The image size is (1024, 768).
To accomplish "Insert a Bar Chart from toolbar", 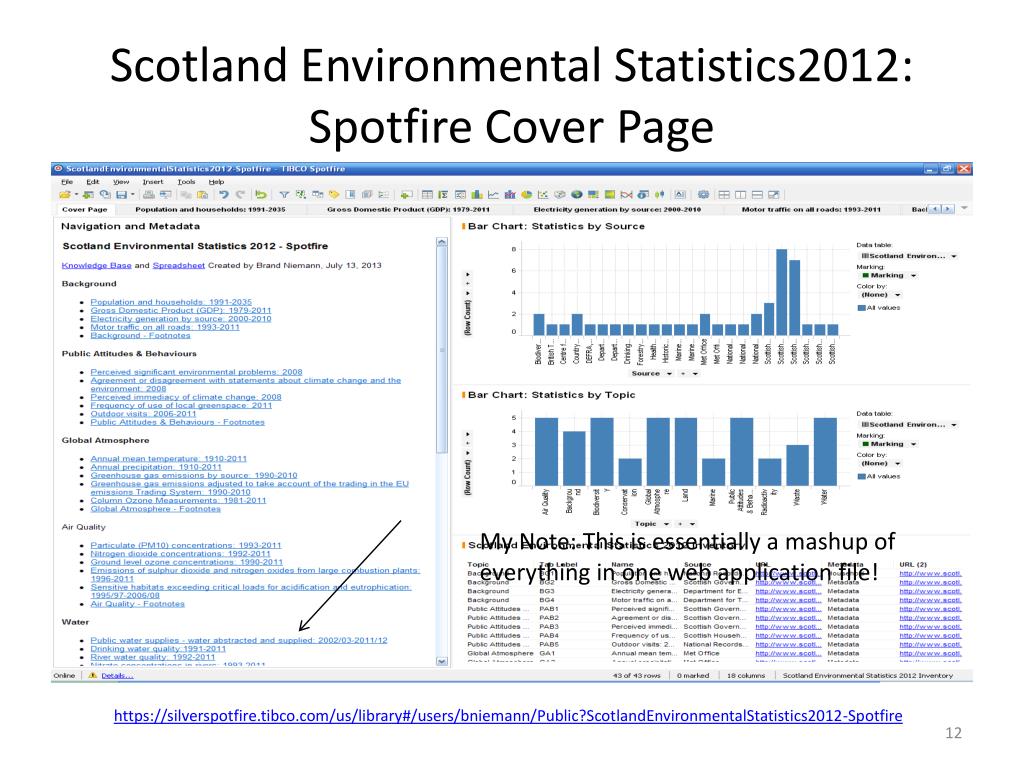I will tap(477, 195).
